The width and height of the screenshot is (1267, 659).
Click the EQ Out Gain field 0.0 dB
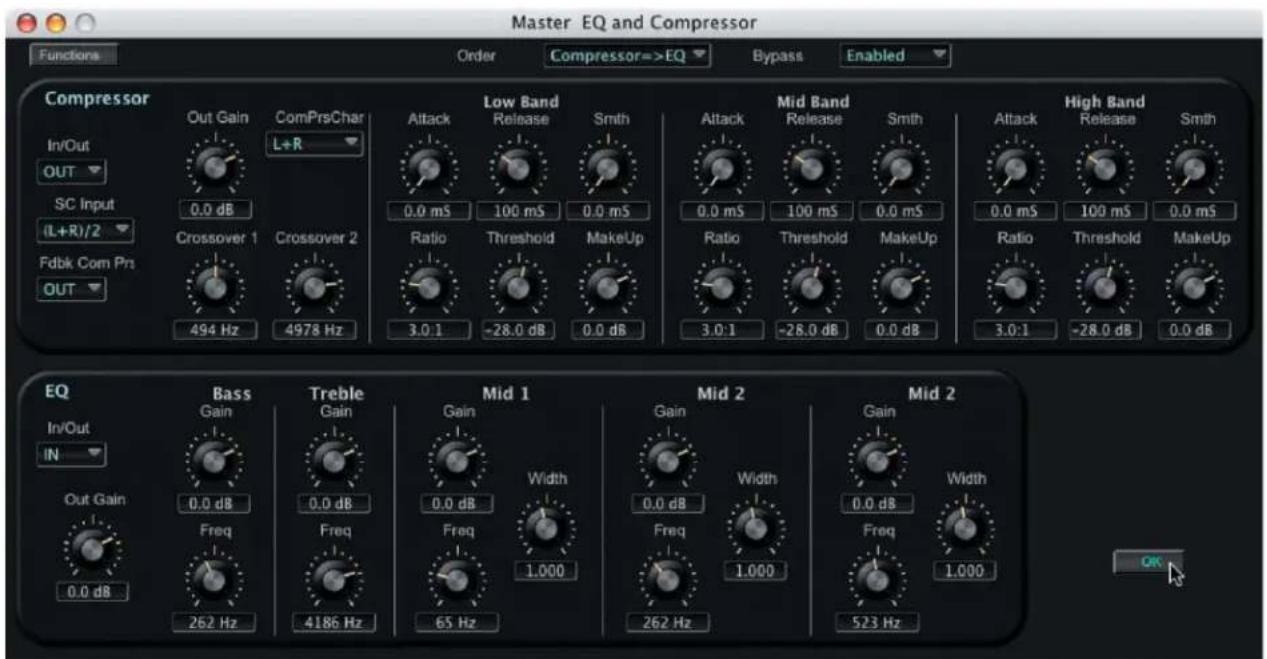pyautogui.click(x=90, y=591)
